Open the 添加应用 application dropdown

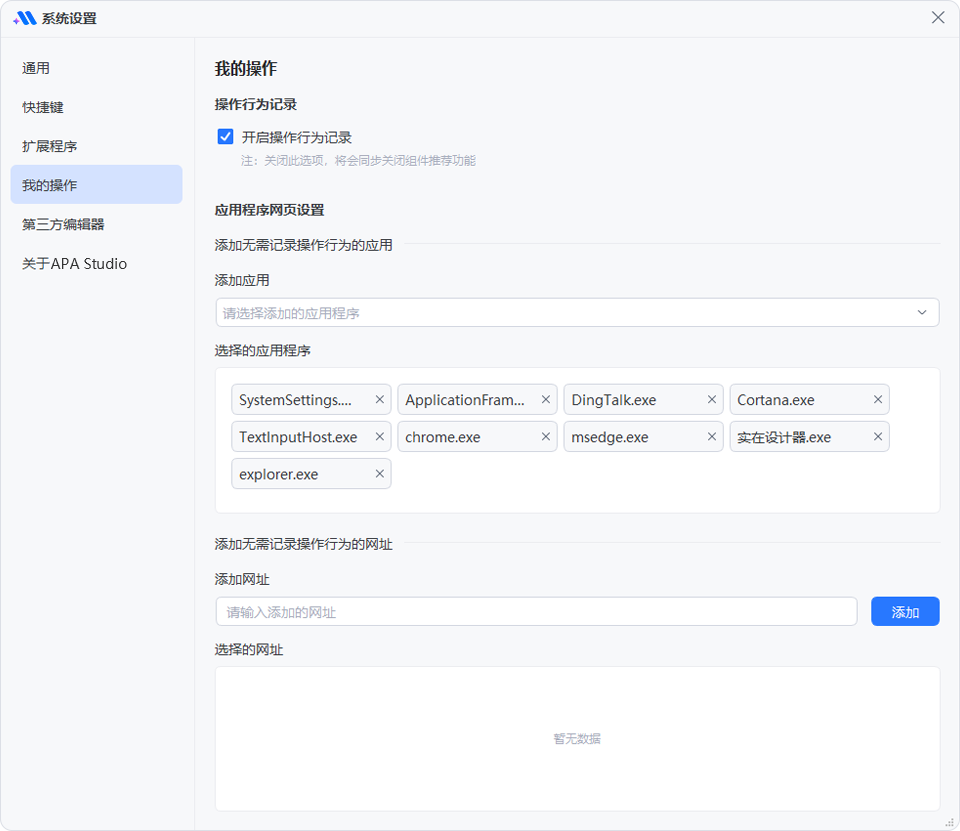point(560,313)
